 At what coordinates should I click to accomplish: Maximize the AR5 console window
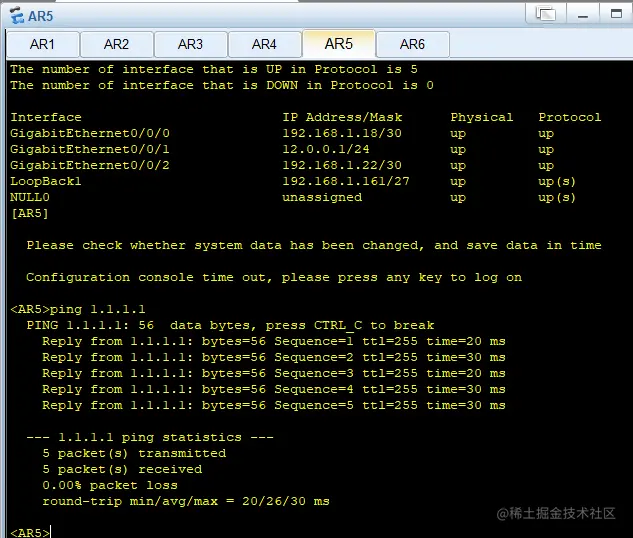pos(616,14)
